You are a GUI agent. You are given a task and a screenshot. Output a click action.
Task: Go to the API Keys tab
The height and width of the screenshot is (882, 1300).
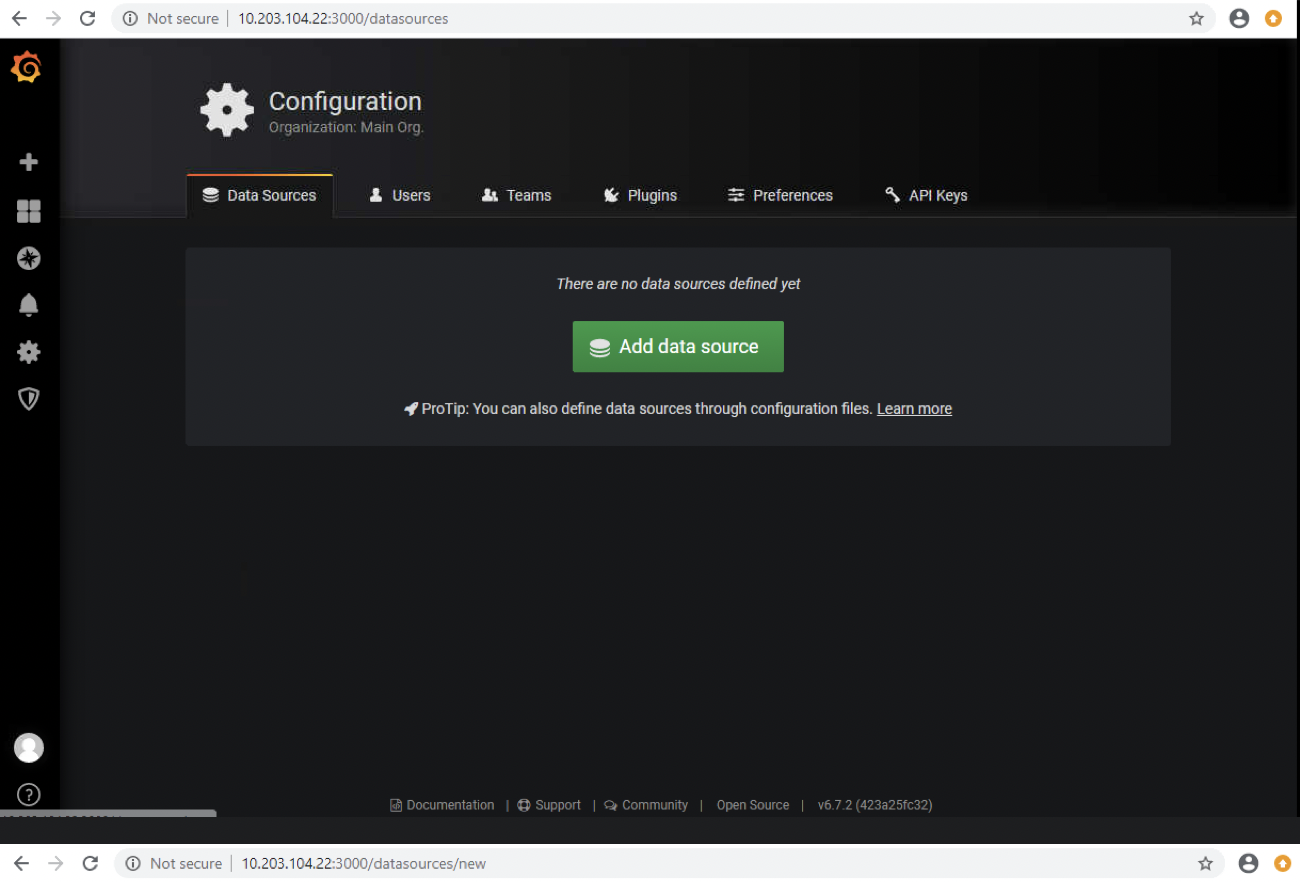point(926,195)
